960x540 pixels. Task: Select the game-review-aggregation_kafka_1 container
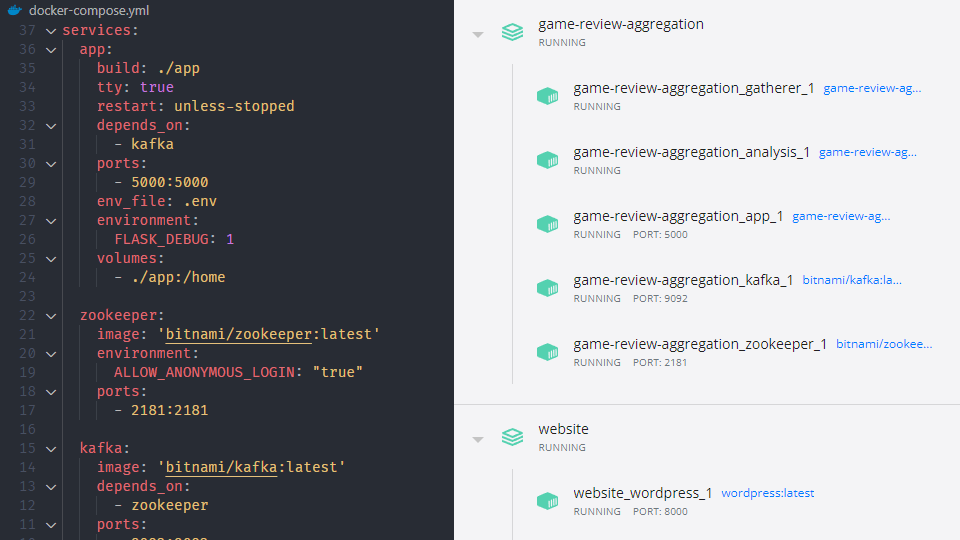[683, 280]
